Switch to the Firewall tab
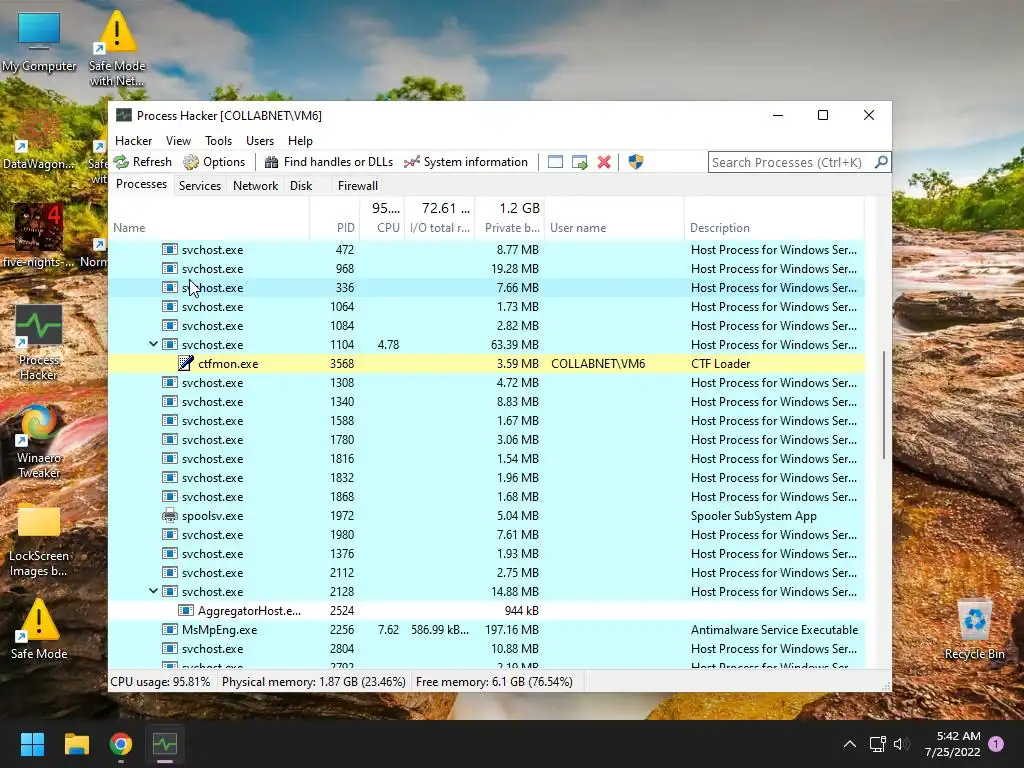This screenshot has width=1024, height=768. tap(358, 185)
